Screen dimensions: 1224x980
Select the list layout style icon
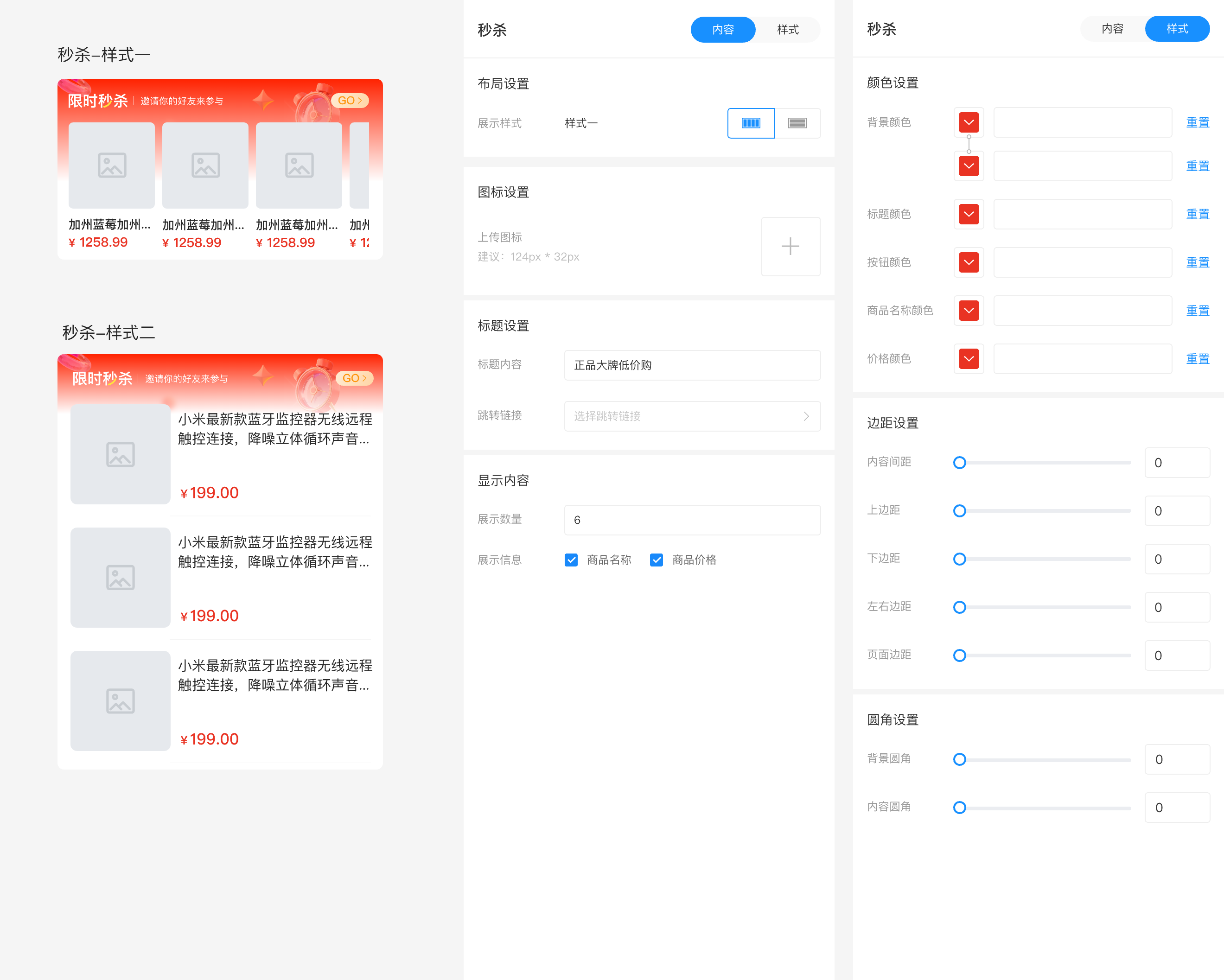pyautogui.click(x=797, y=123)
